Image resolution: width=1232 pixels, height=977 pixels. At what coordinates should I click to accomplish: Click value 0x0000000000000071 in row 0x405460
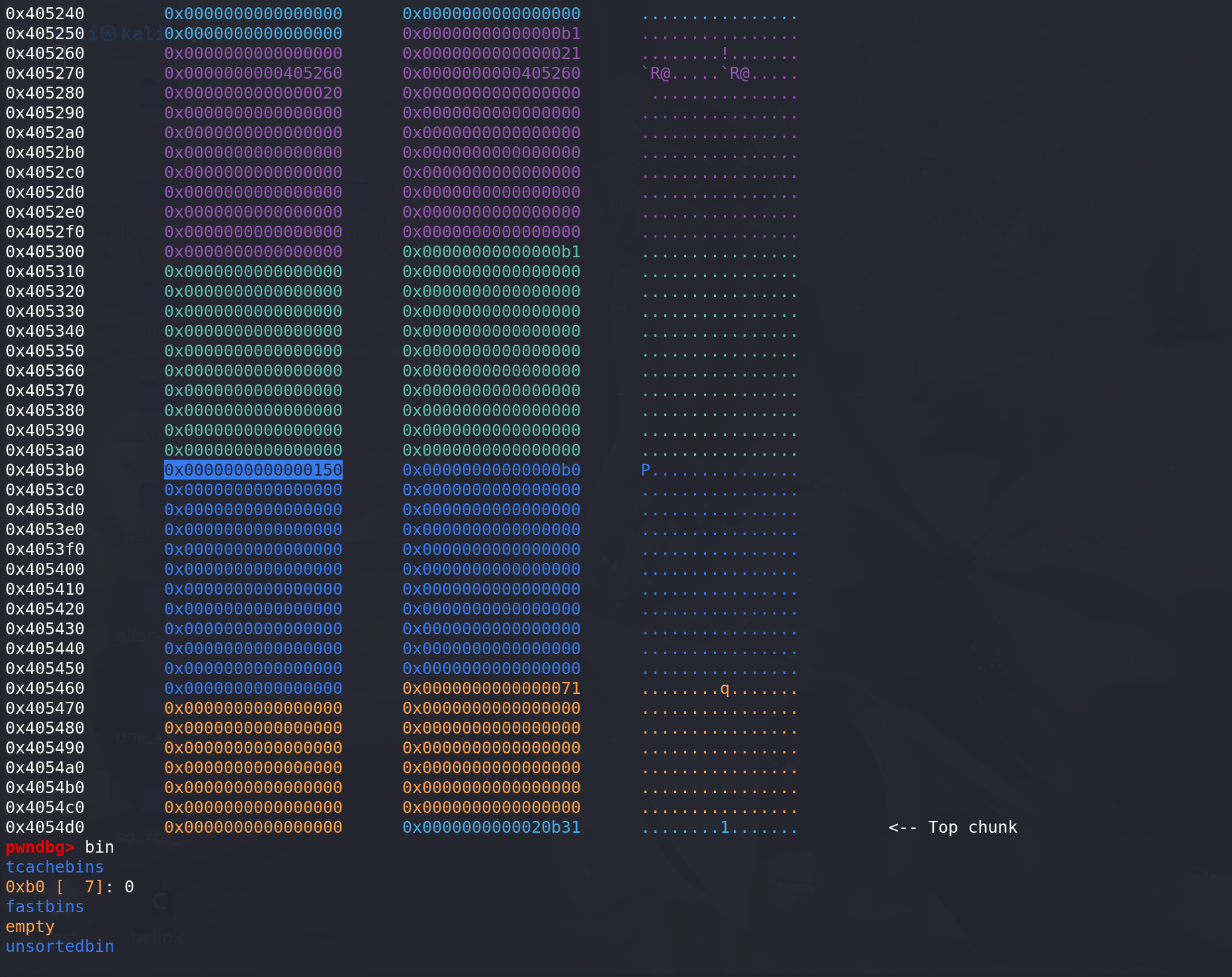coord(492,688)
